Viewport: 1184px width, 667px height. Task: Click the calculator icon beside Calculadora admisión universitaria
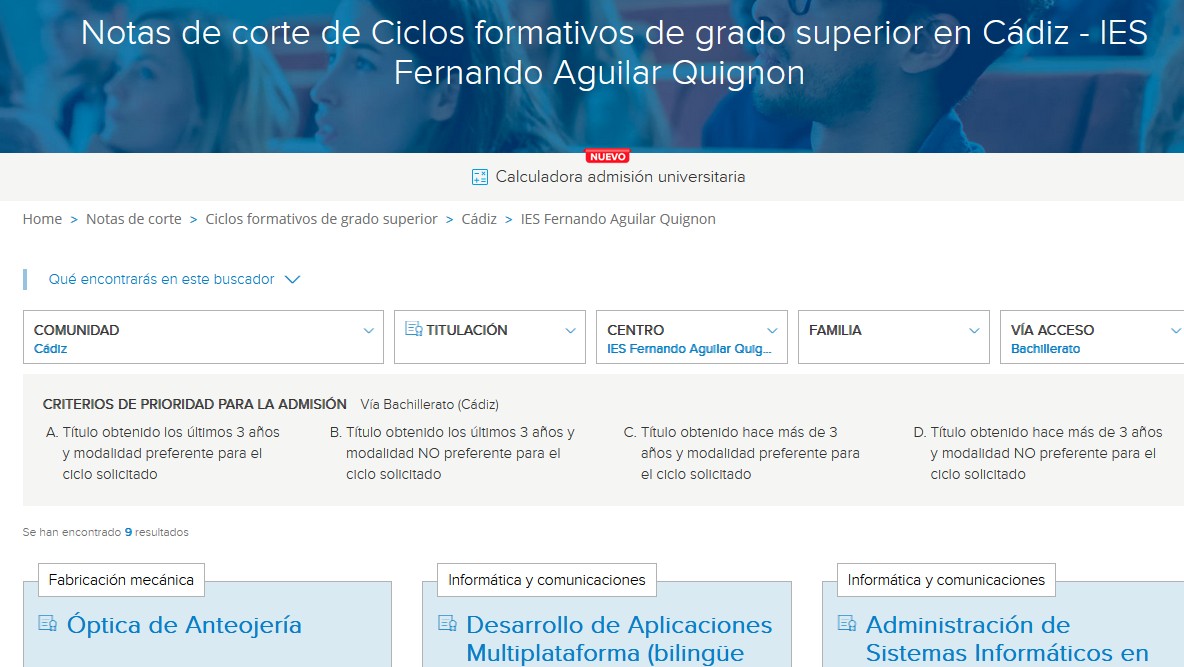click(479, 177)
